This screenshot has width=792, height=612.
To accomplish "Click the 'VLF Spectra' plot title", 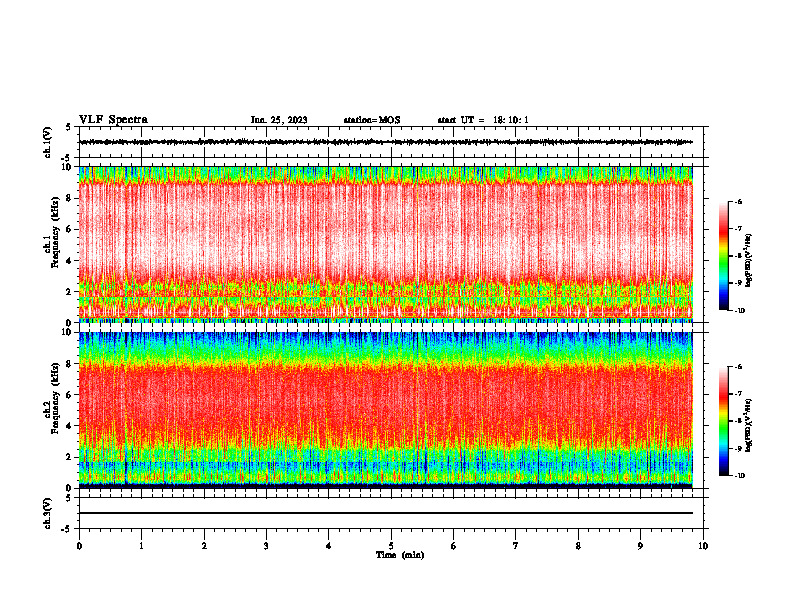I will [113, 120].
